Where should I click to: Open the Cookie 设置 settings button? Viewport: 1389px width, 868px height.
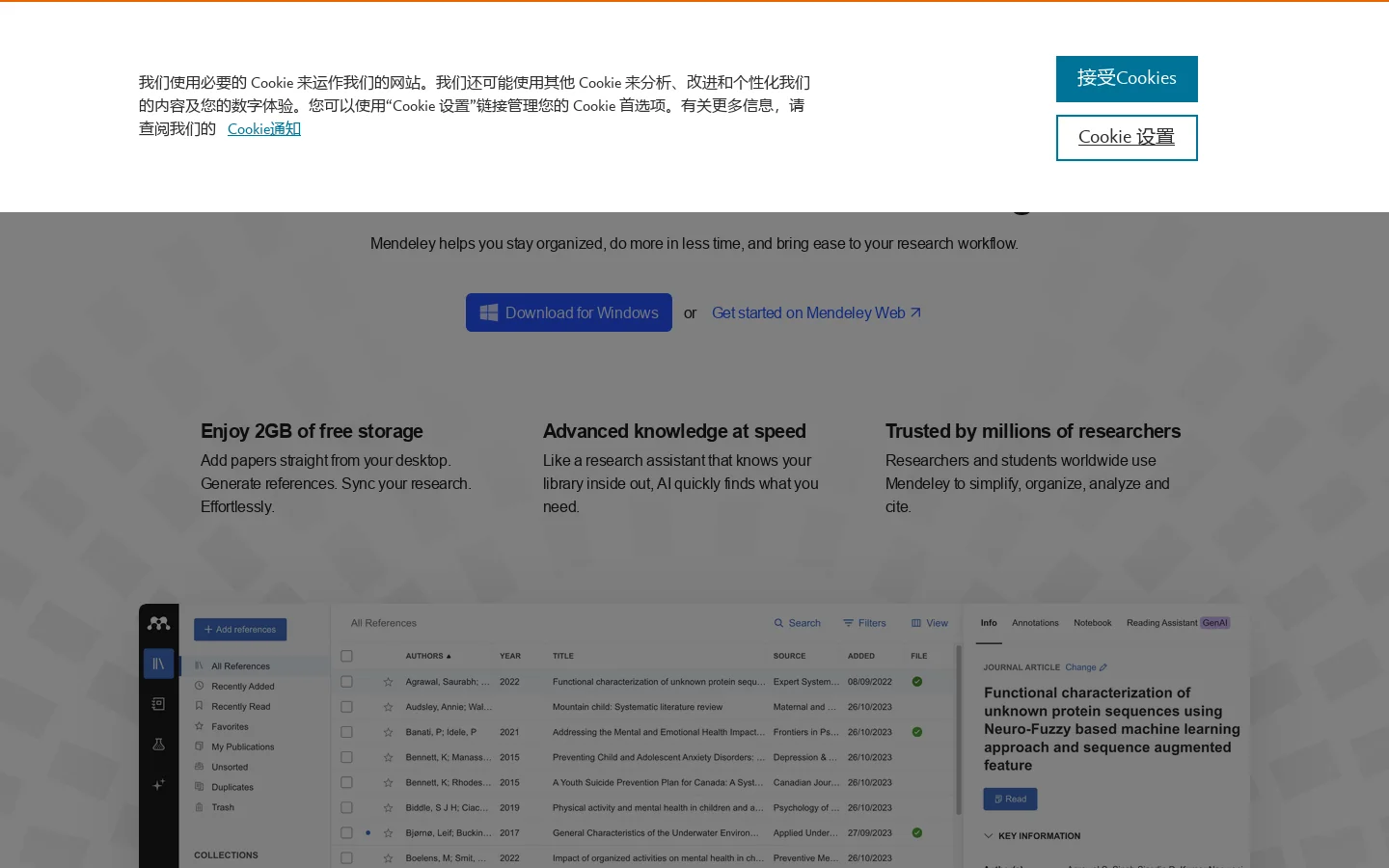(1127, 138)
